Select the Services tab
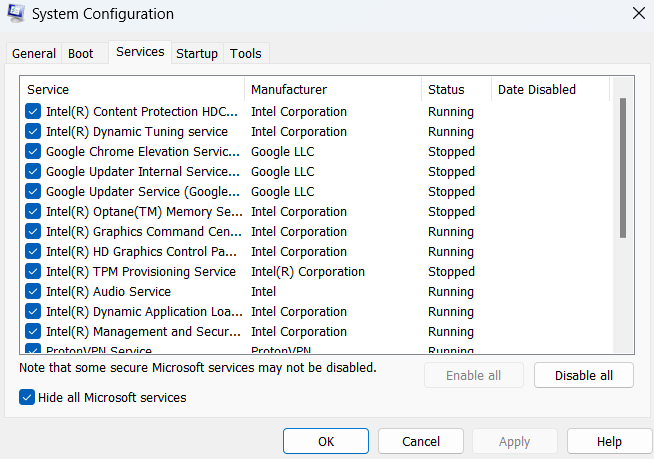 [140, 52]
